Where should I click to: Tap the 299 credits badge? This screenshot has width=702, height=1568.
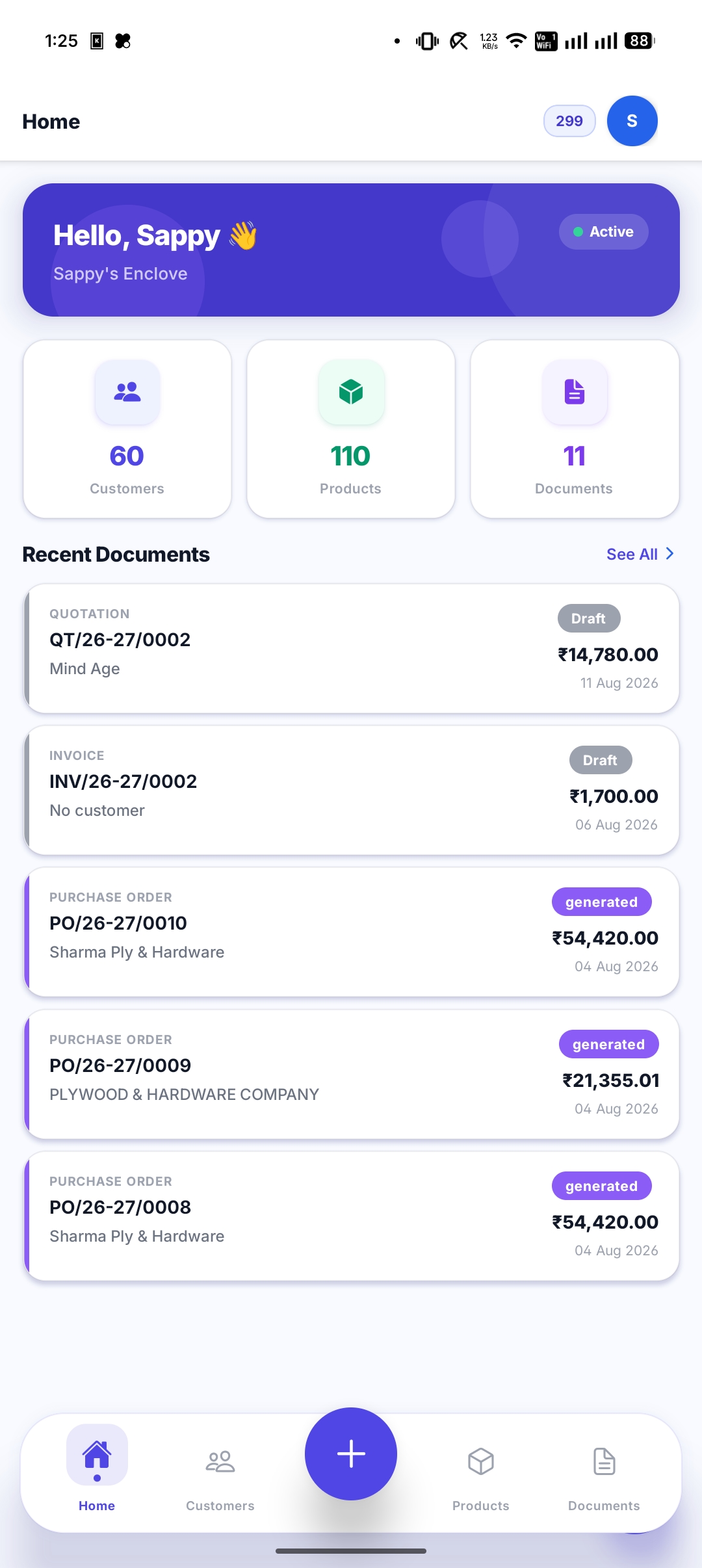pyautogui.click(x=569, y=121)
